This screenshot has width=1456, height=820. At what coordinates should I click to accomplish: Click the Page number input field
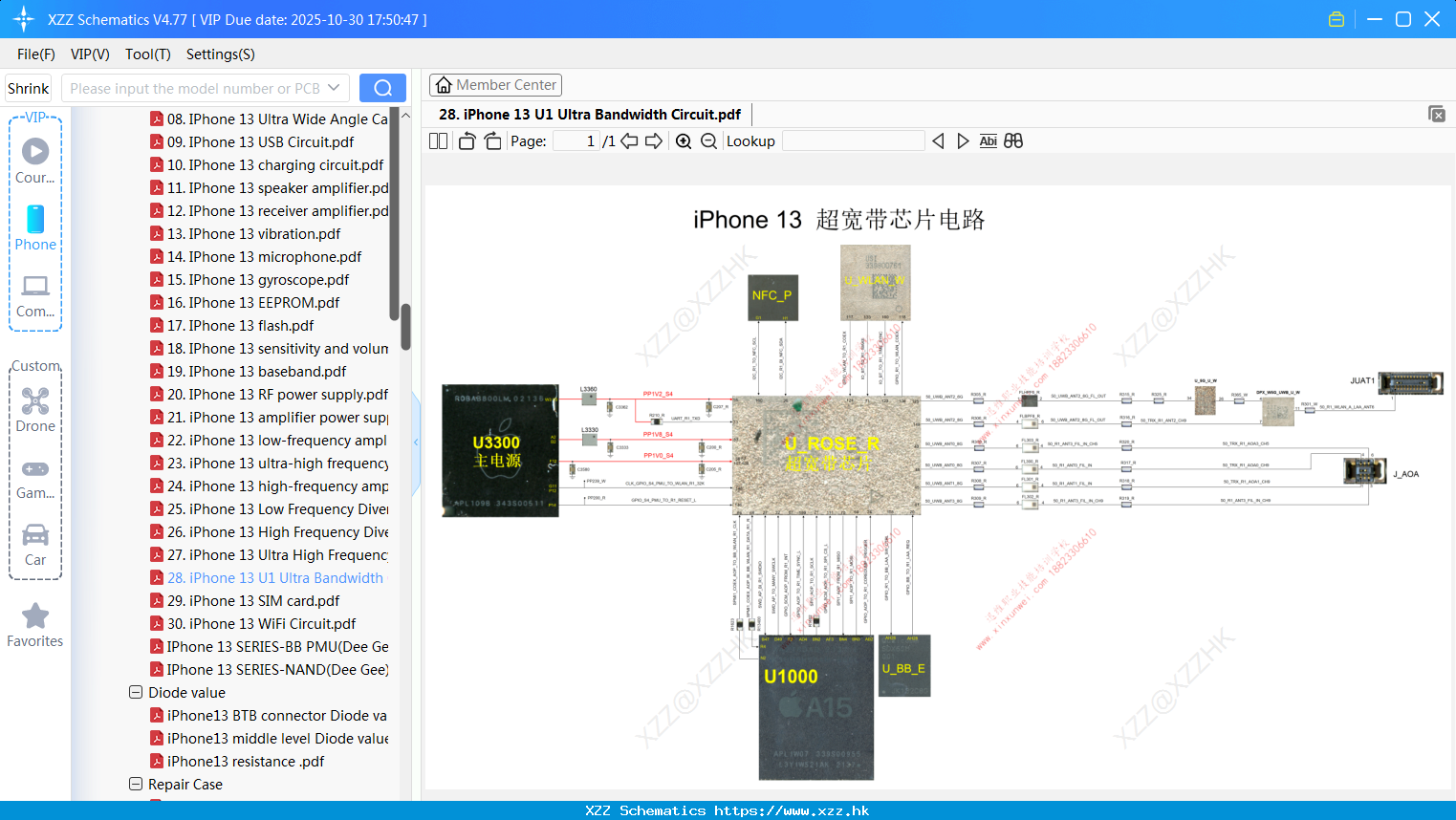[576, 141]
